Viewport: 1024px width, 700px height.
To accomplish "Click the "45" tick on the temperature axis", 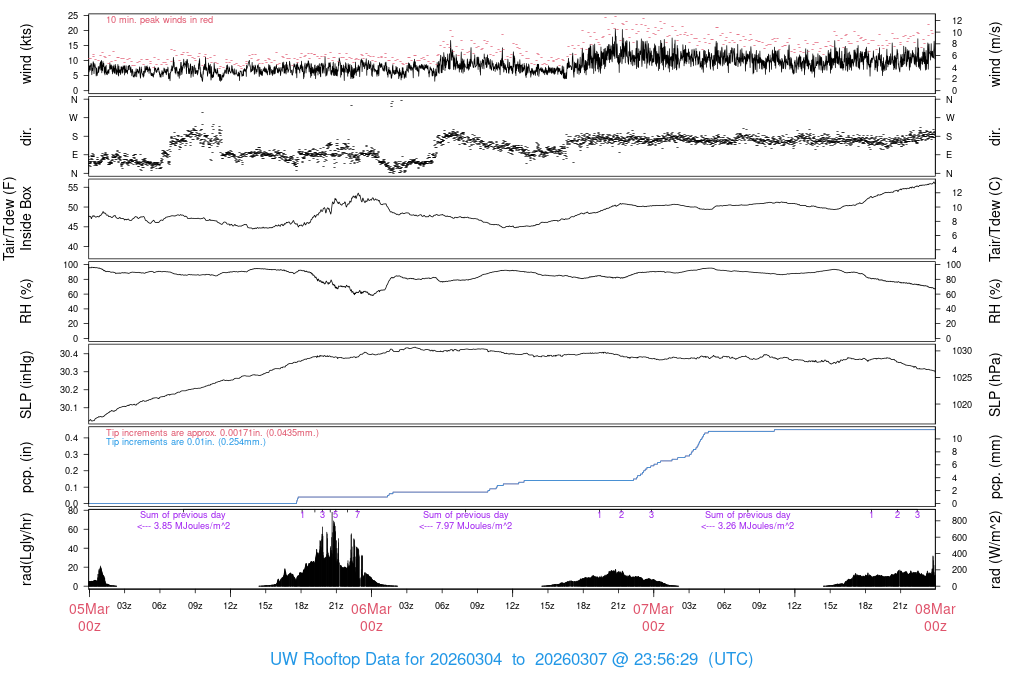I will pos(73,227).
